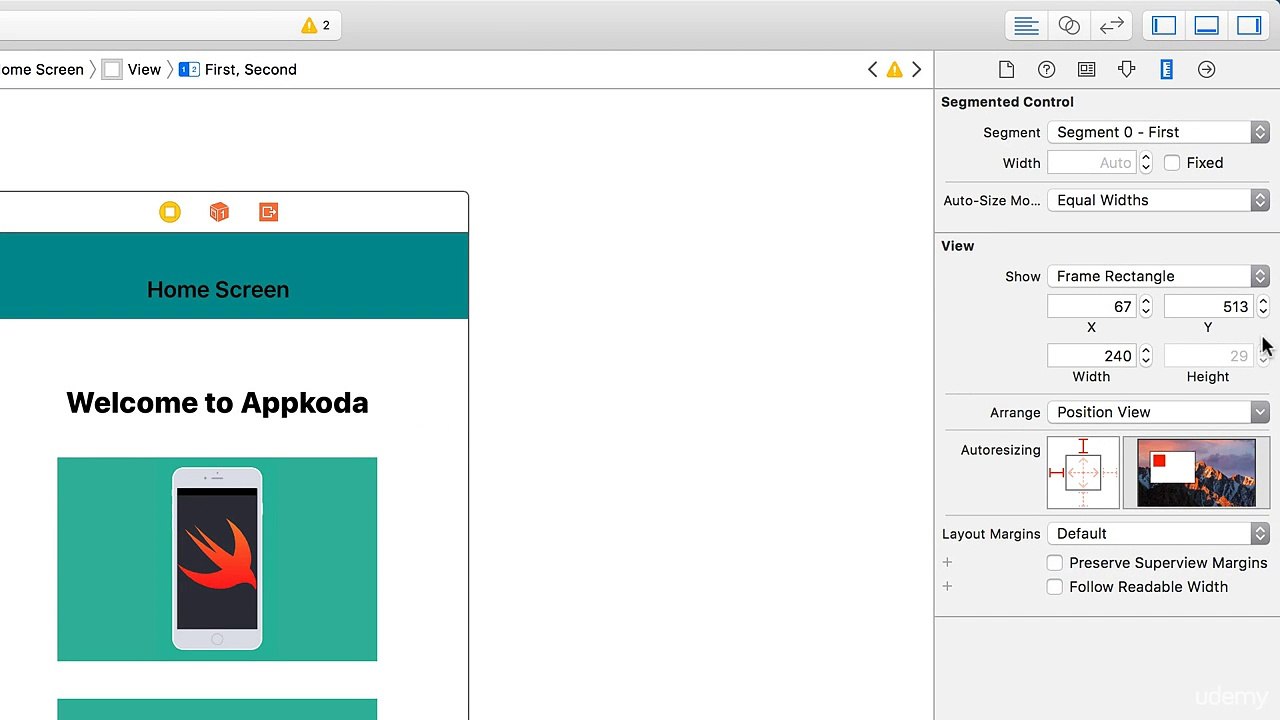Click the jump bar warning triangle

[x=894, y=69]
